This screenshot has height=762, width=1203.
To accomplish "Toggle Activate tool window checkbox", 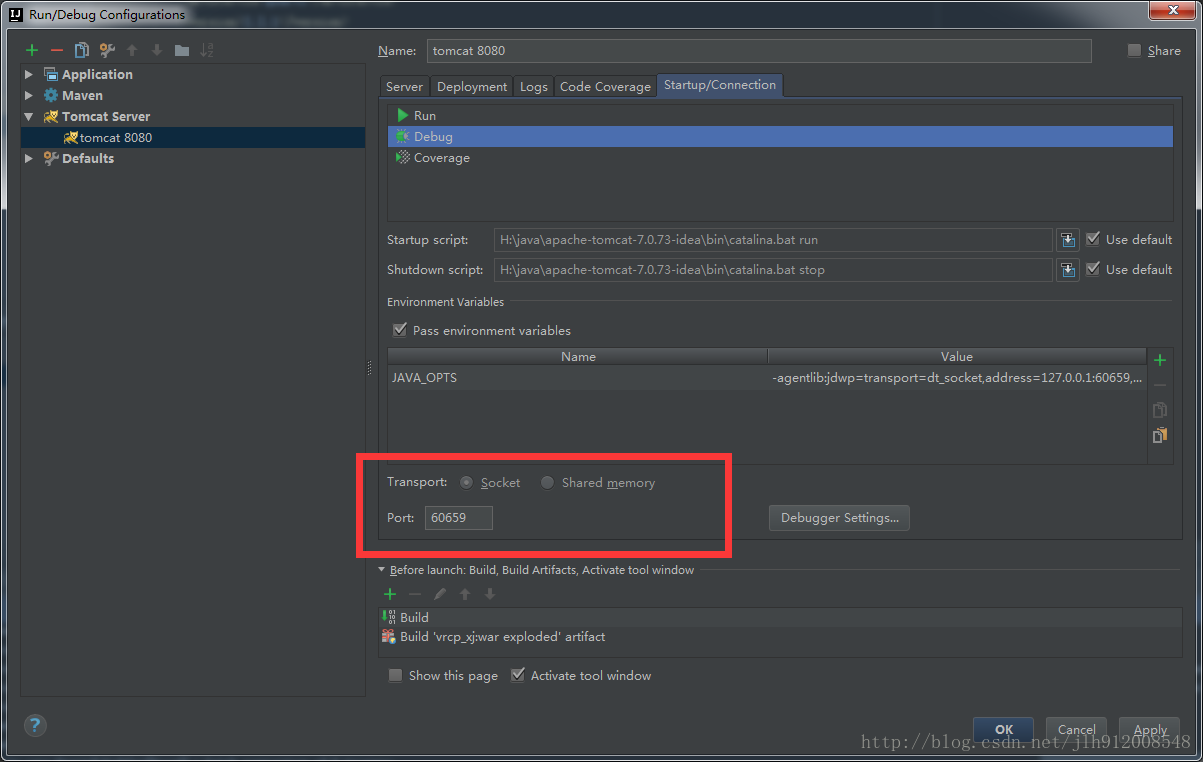I will coord(518,676).
